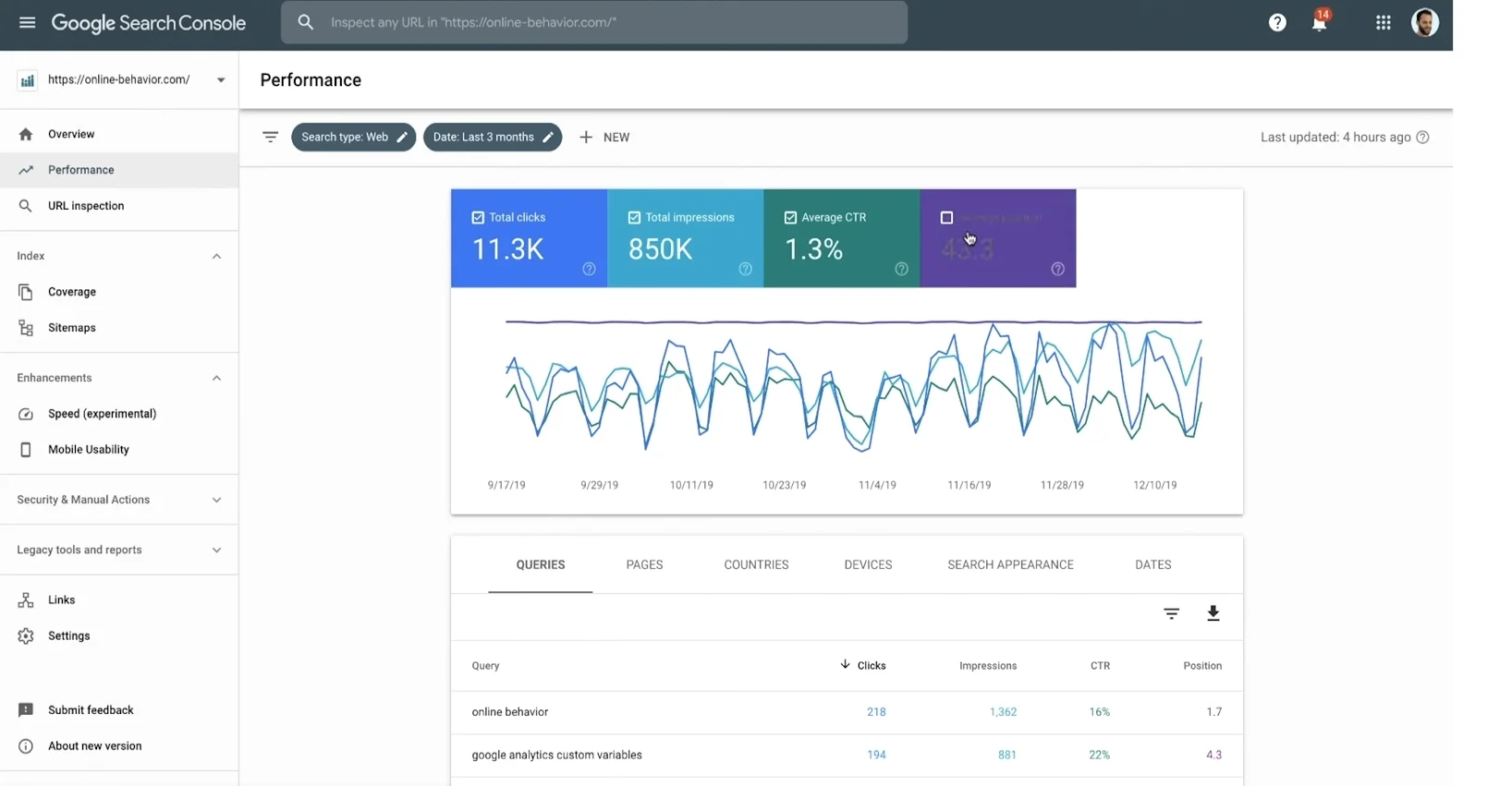Uncheck the Total clicks checkbox
The height and width of the screenshot is (786, 1512).
(x=478, y=218)
